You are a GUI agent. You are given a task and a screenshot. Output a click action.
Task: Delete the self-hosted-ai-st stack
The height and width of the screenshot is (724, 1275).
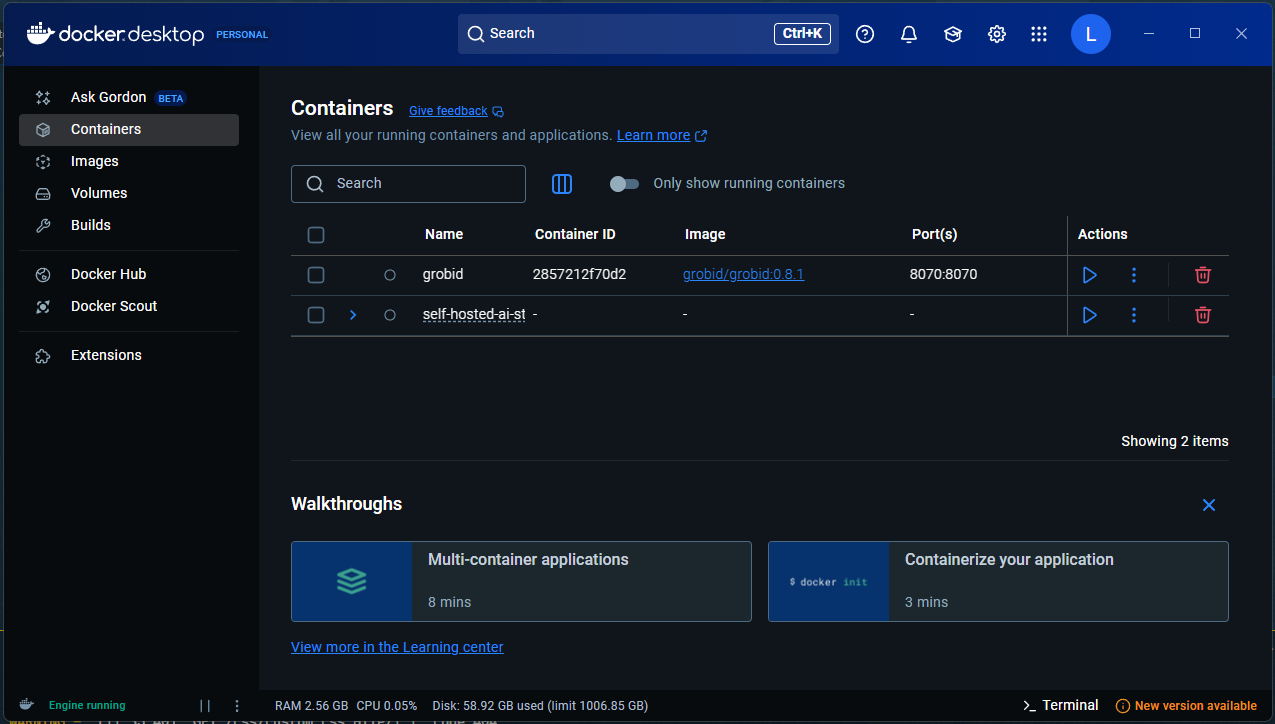click(x=1203, y=315)
